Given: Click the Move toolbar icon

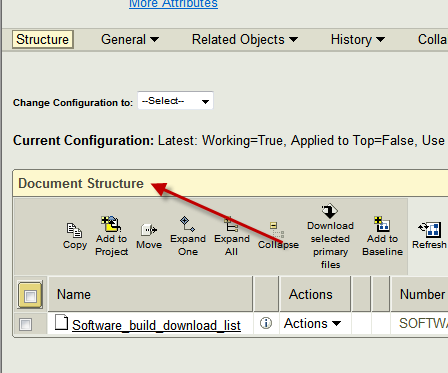Looking at the screenshot, I should [x=149, y=230].
